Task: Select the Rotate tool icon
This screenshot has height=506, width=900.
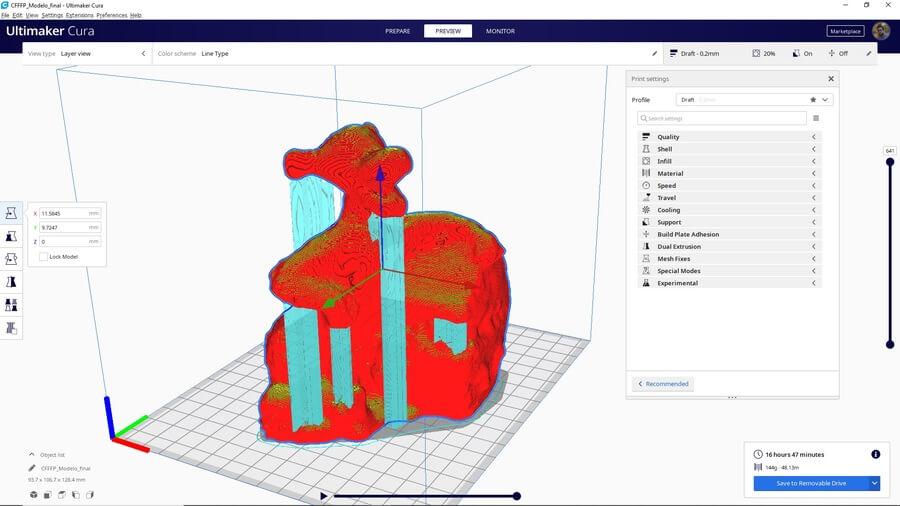Action: [x=11, y=259]
